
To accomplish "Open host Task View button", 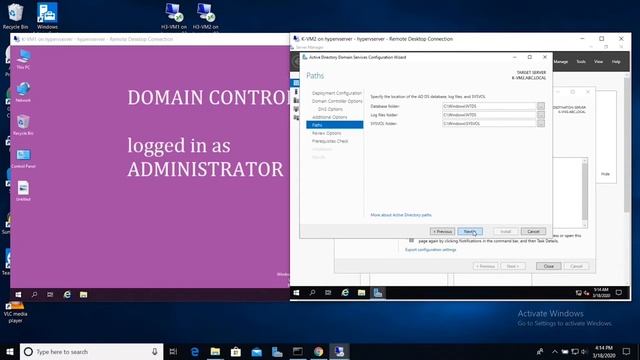I will pos(173,351).
